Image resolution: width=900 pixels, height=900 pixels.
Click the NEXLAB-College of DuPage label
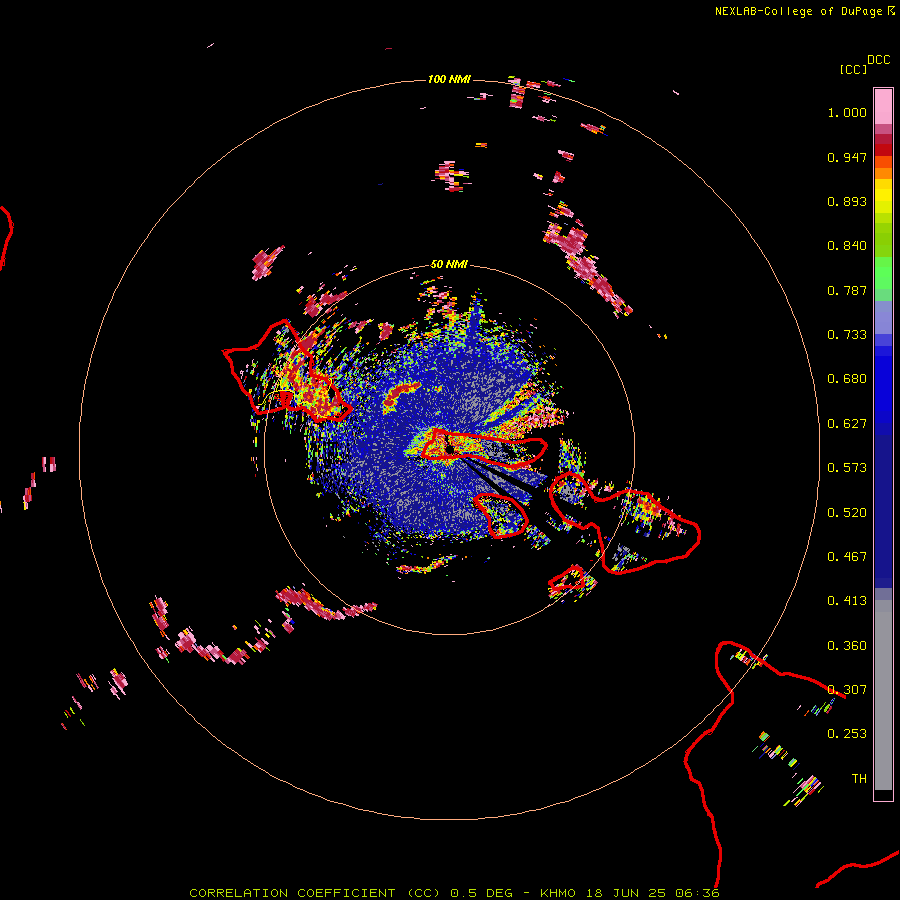(798, 11)
